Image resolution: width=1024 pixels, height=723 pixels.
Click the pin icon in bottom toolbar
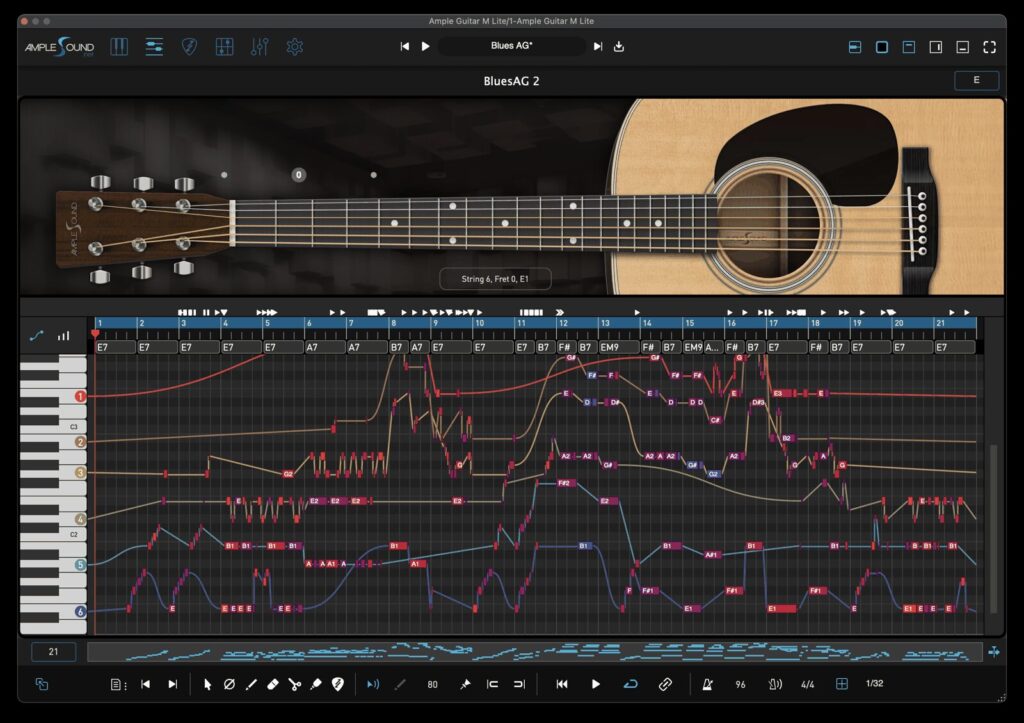[x=465, y=684]
